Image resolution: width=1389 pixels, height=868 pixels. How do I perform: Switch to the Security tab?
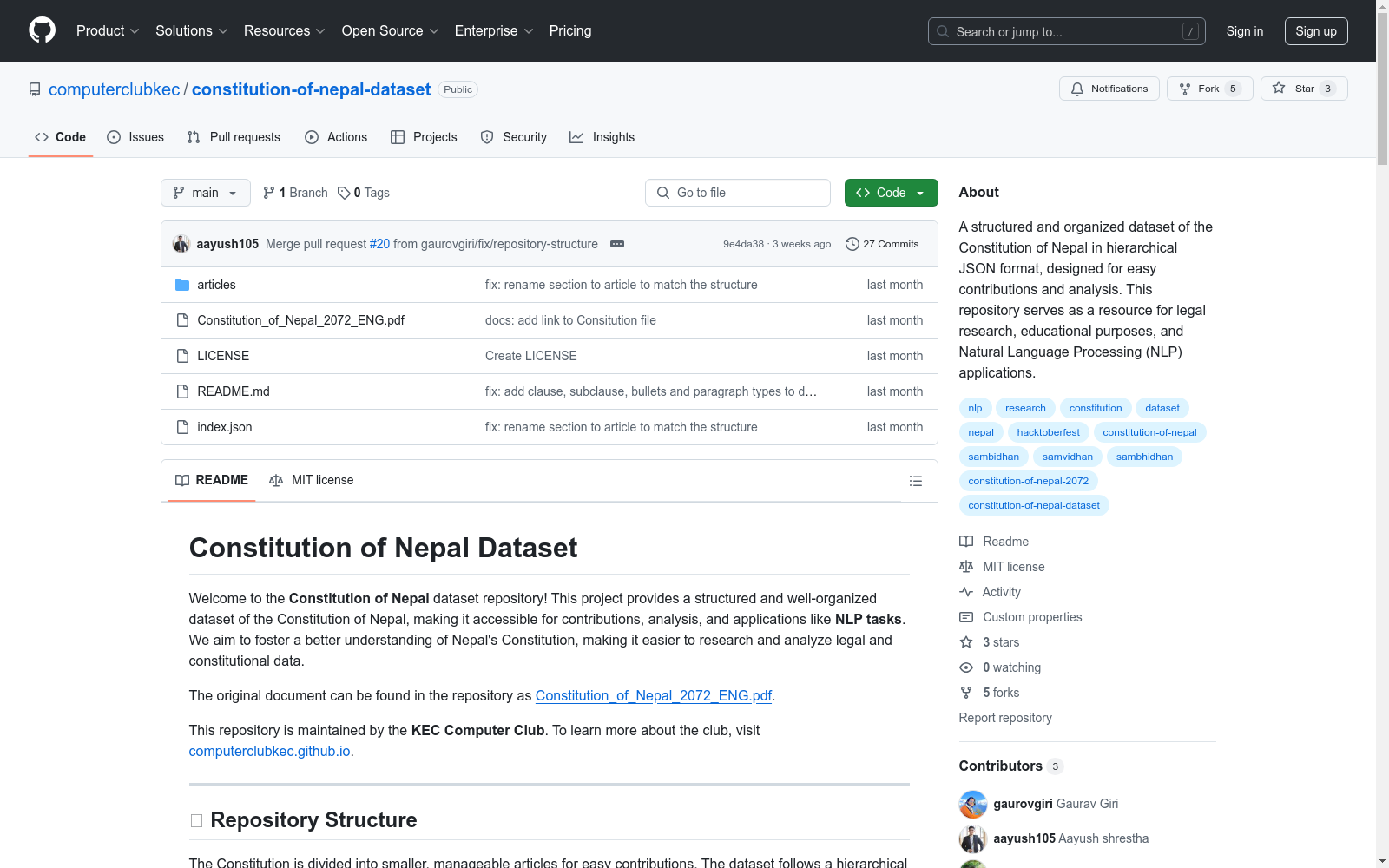coord(514,137)
